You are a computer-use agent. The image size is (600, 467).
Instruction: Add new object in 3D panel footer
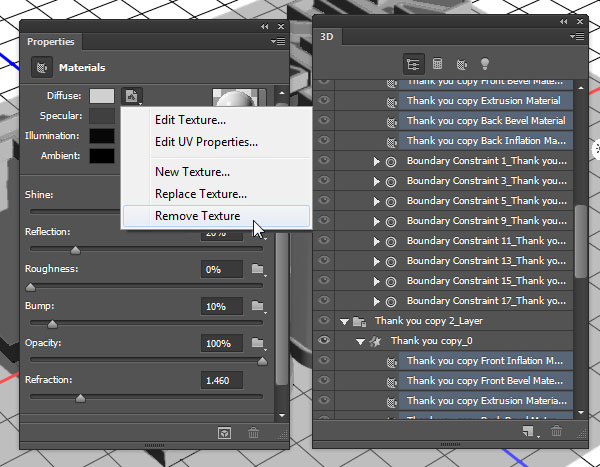click(x=529, y=431)
